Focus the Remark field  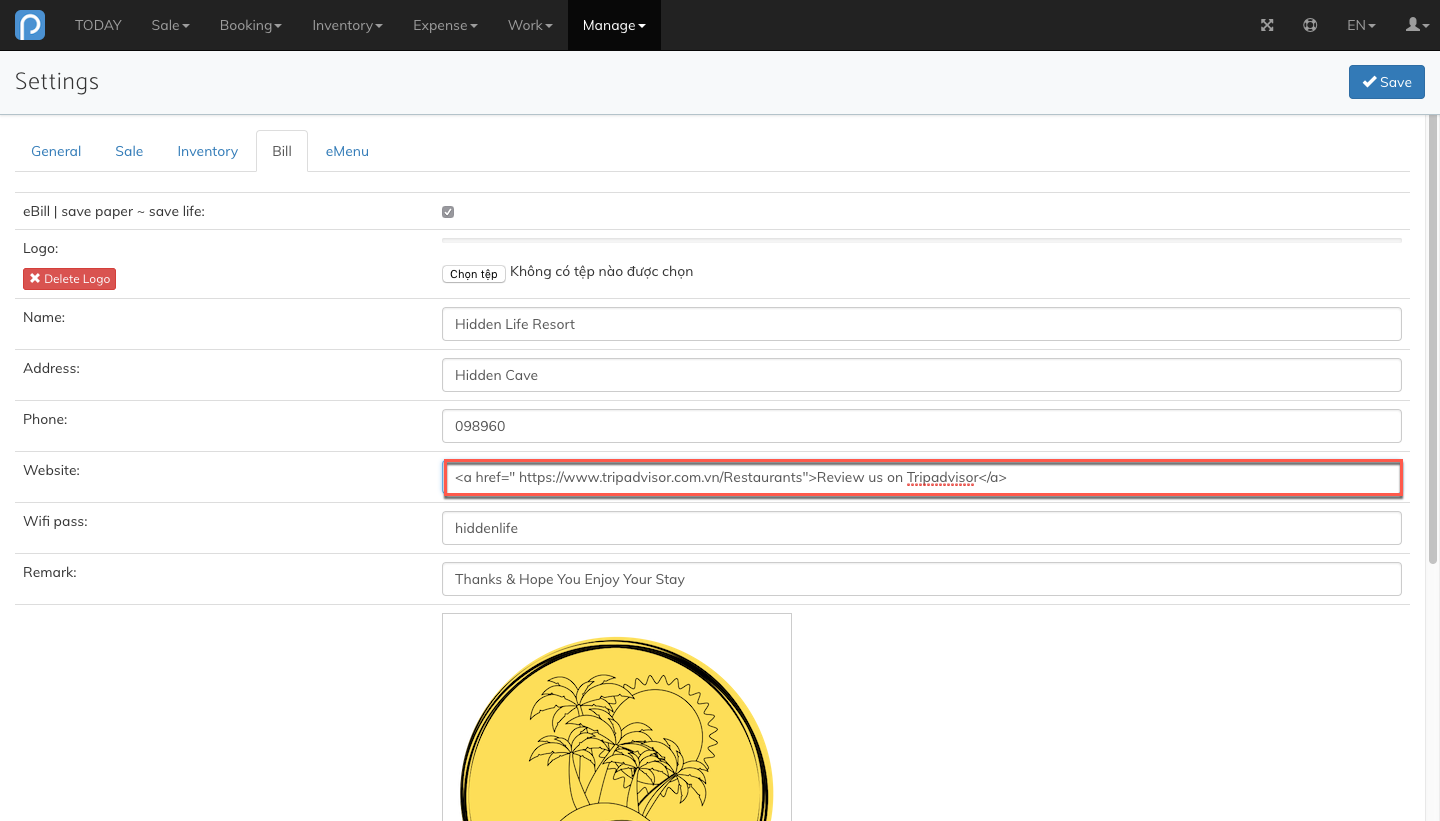coord(921,579)
